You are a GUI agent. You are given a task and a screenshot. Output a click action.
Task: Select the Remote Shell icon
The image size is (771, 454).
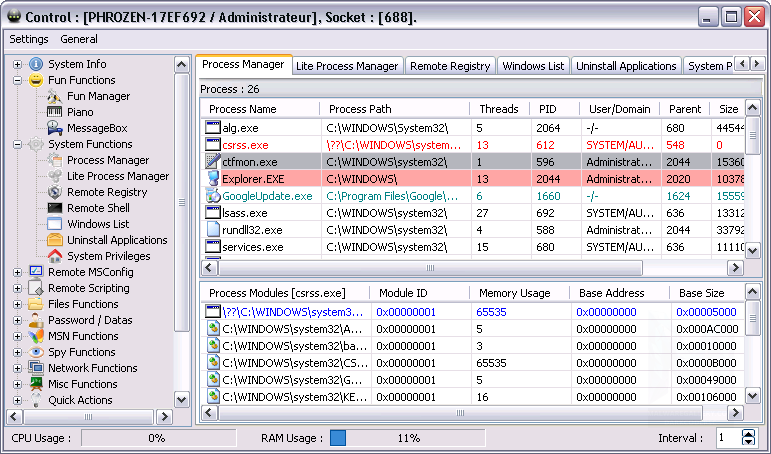click(56, 208)
